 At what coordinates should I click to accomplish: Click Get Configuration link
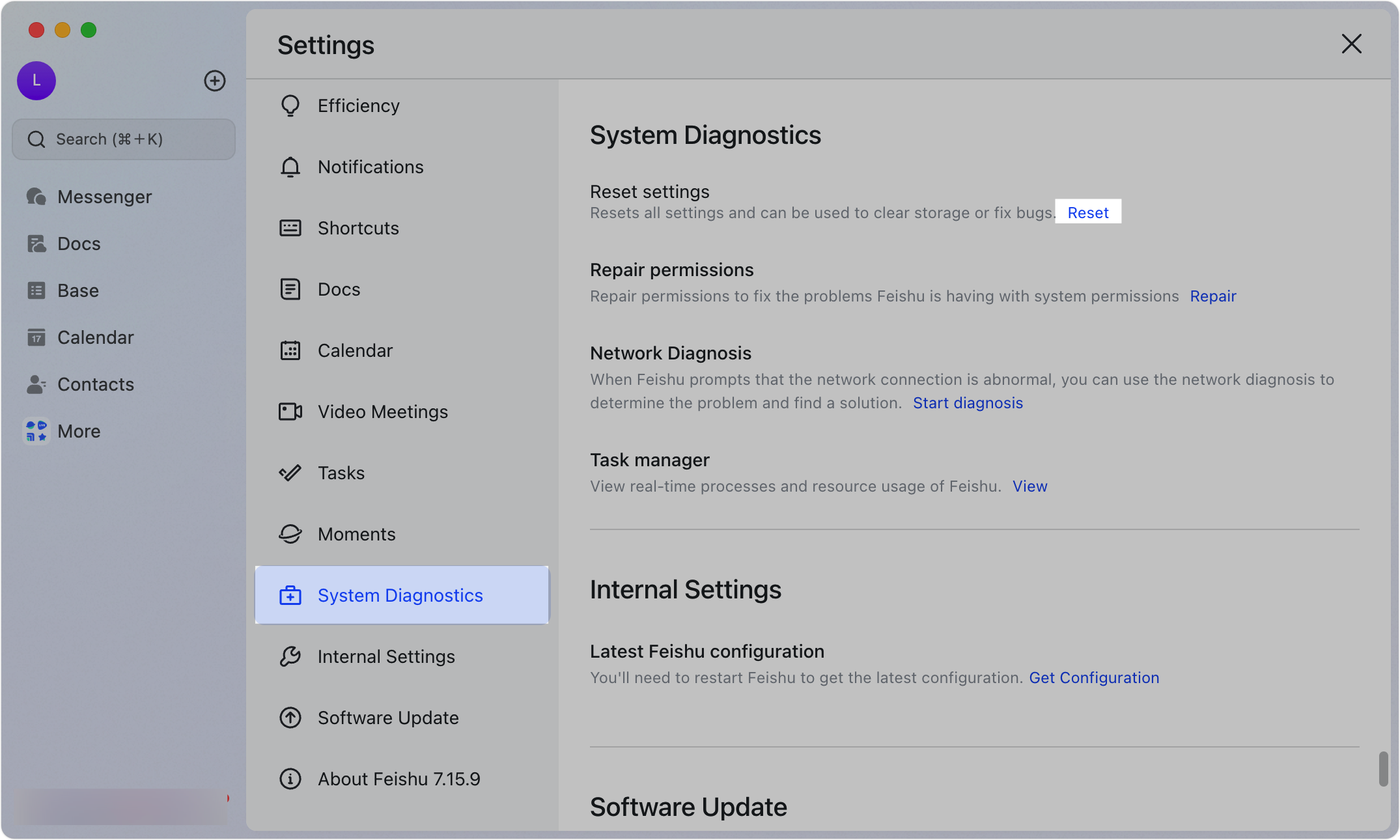pos(1094,678)
